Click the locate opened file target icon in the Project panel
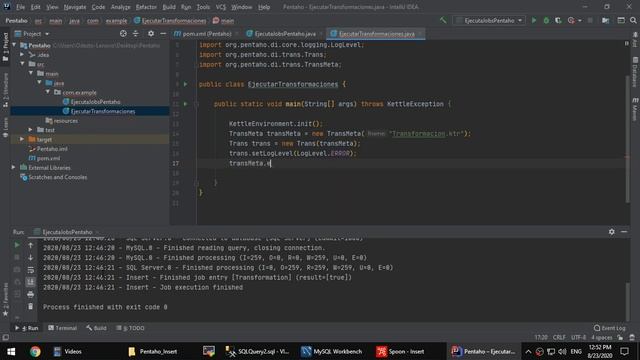 coord(123,33)
